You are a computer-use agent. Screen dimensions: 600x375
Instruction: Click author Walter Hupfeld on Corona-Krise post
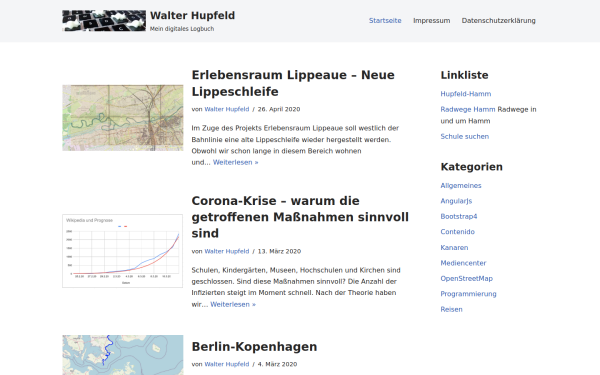tap(227, 251)
